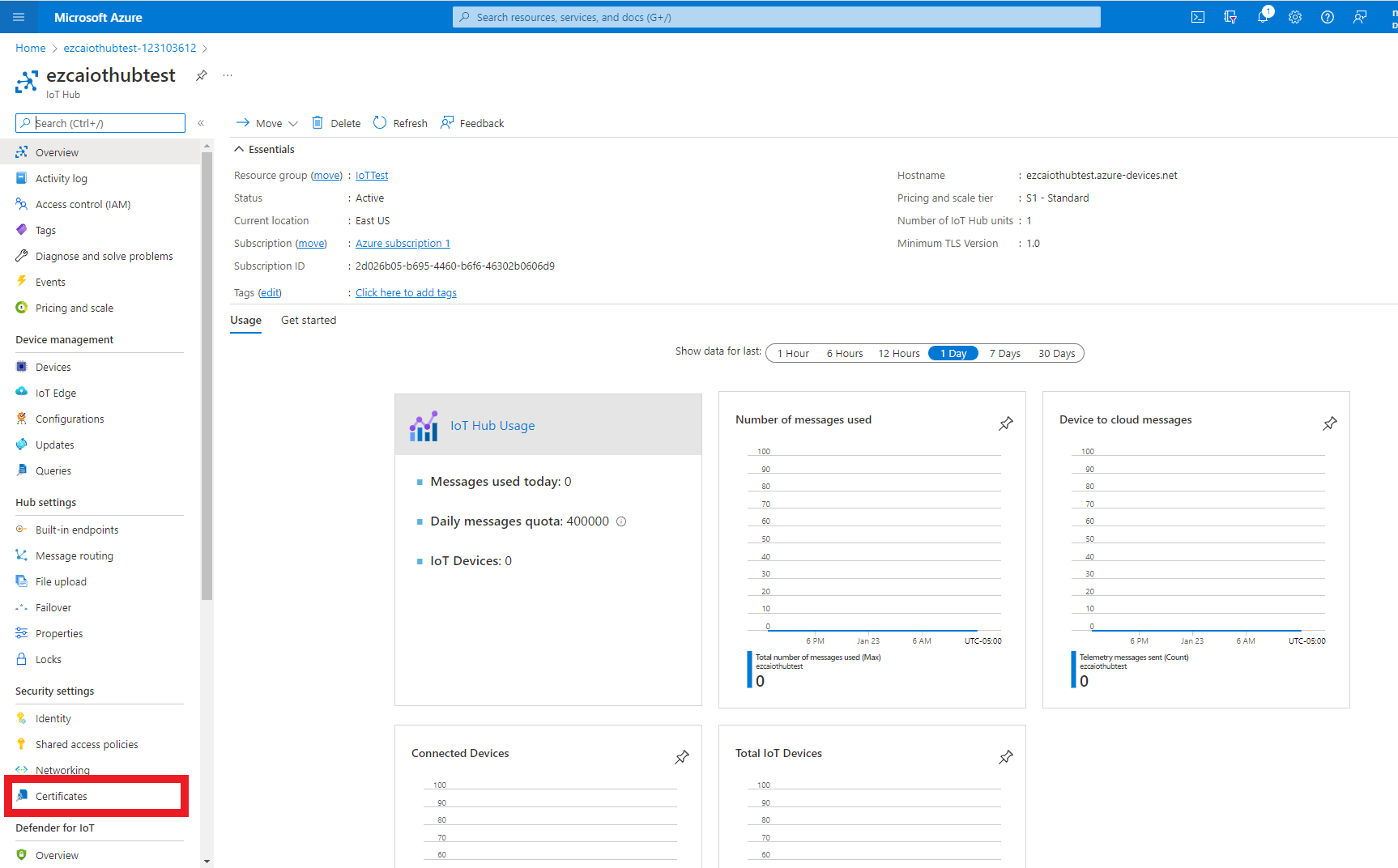Open ezcaiothubtest-123103612 breadcrumb

130,48
